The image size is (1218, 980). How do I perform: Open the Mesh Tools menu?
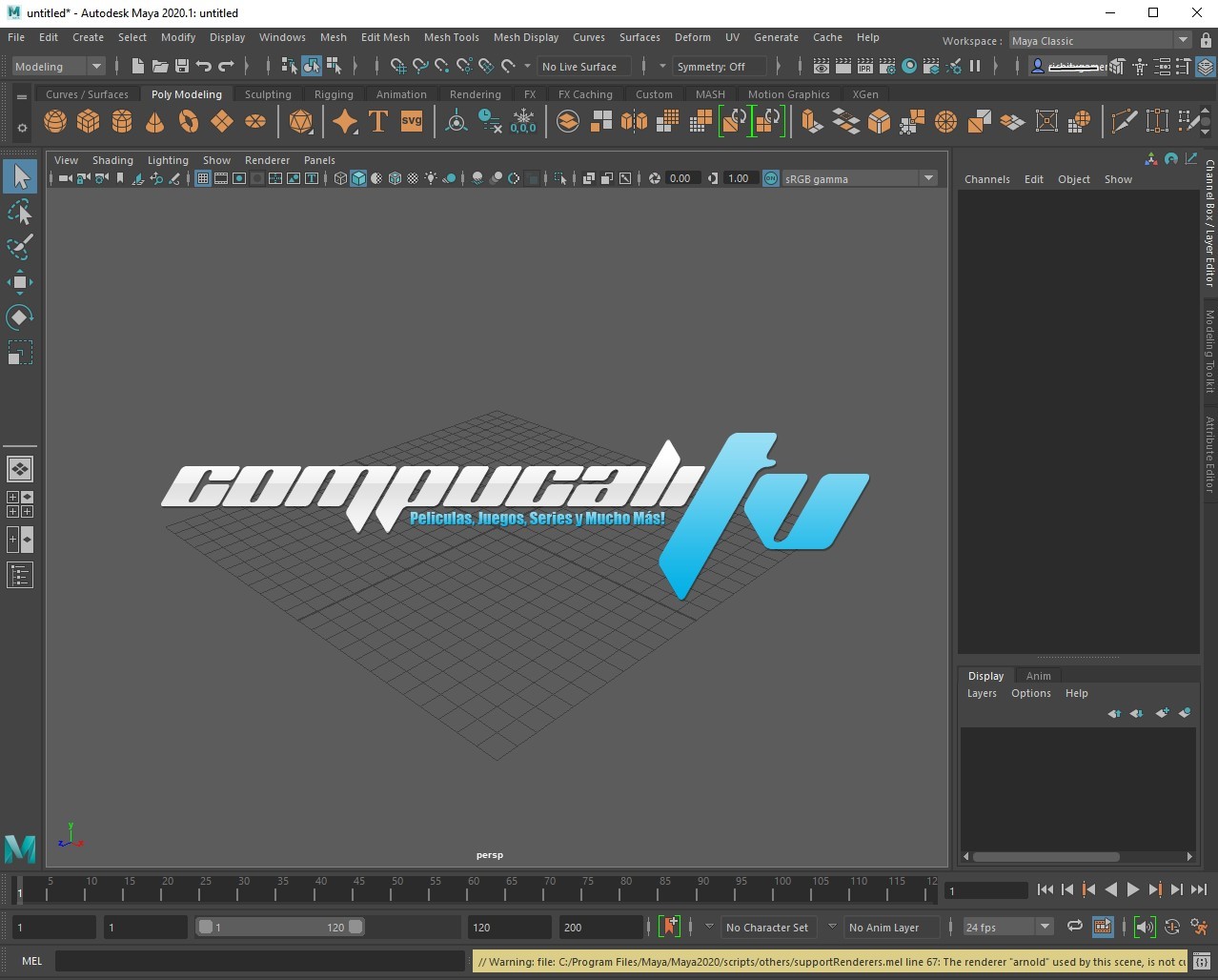coord(452,37)
